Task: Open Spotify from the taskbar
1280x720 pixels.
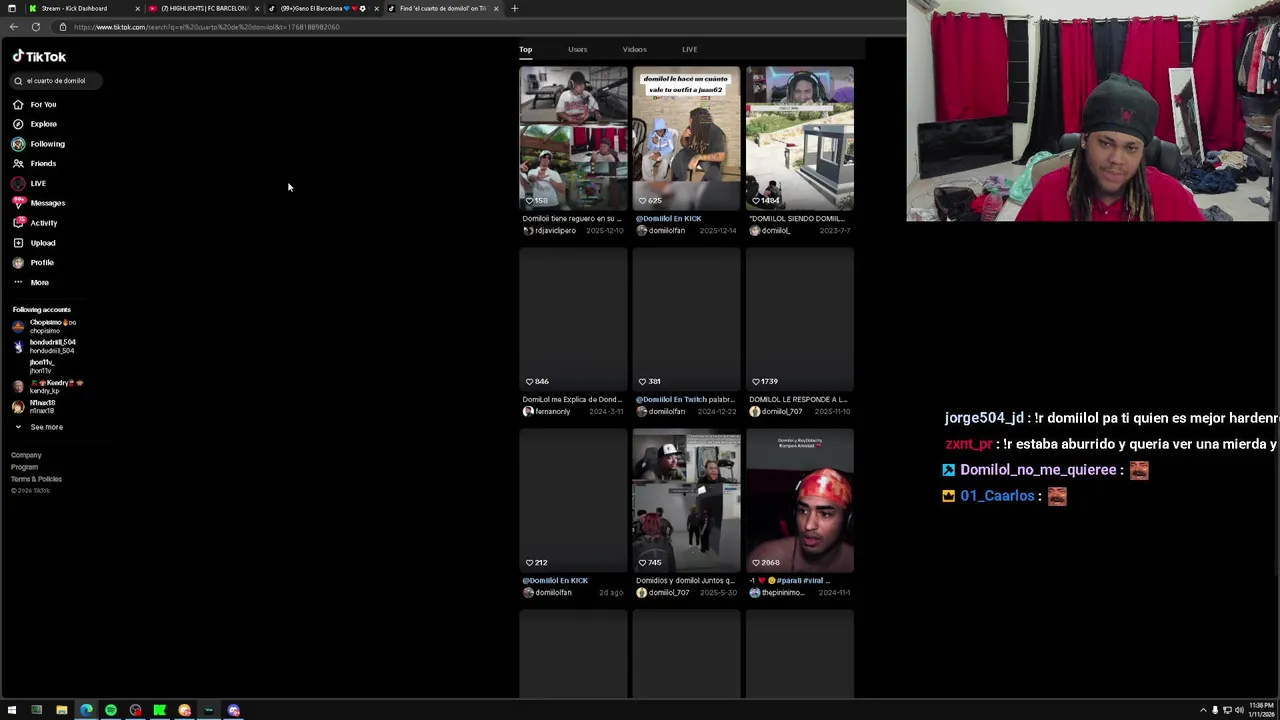Action: click(110, 710)
